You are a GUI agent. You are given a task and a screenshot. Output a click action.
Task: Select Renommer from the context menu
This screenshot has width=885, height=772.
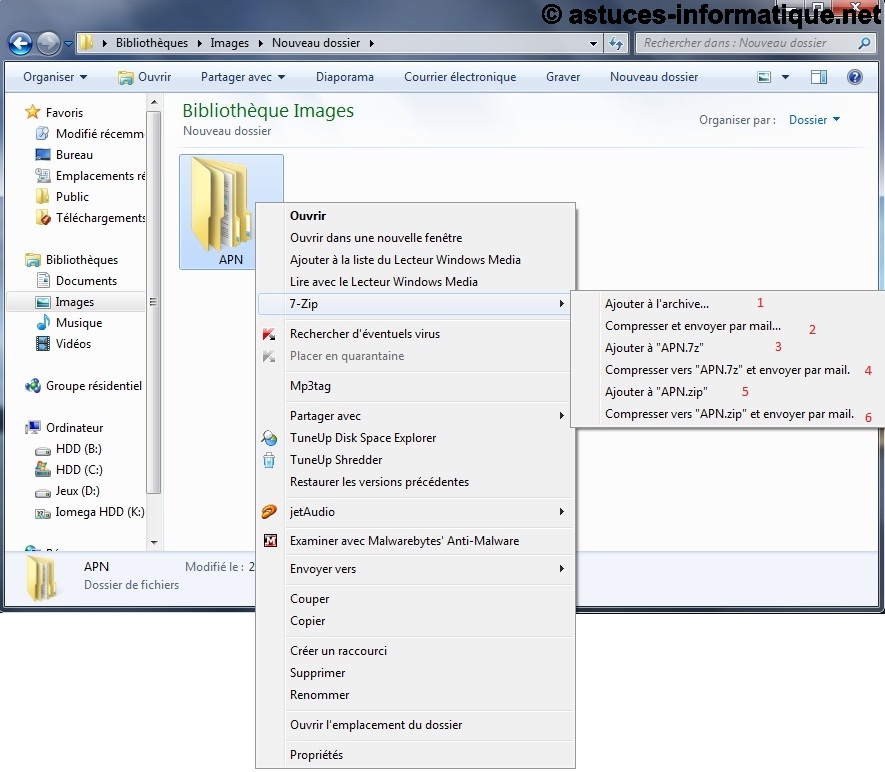(416, 695)
